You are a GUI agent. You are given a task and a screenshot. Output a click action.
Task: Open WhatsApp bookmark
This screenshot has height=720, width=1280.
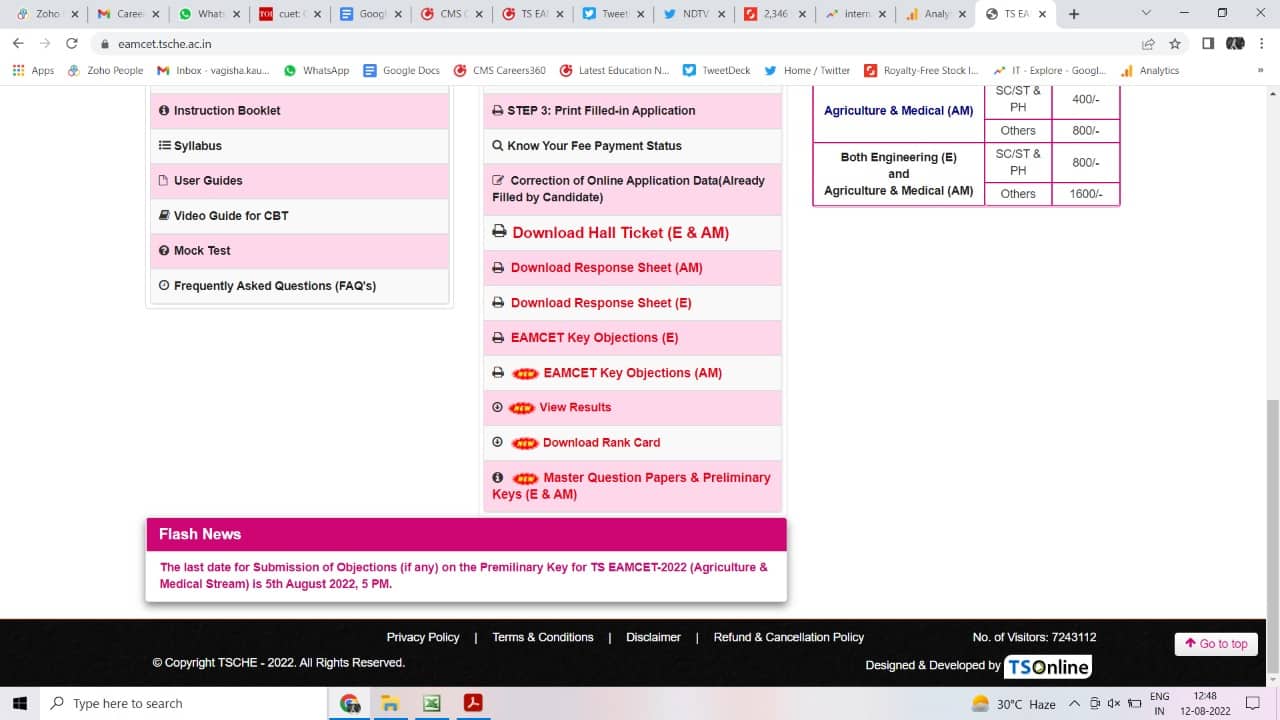316,71
